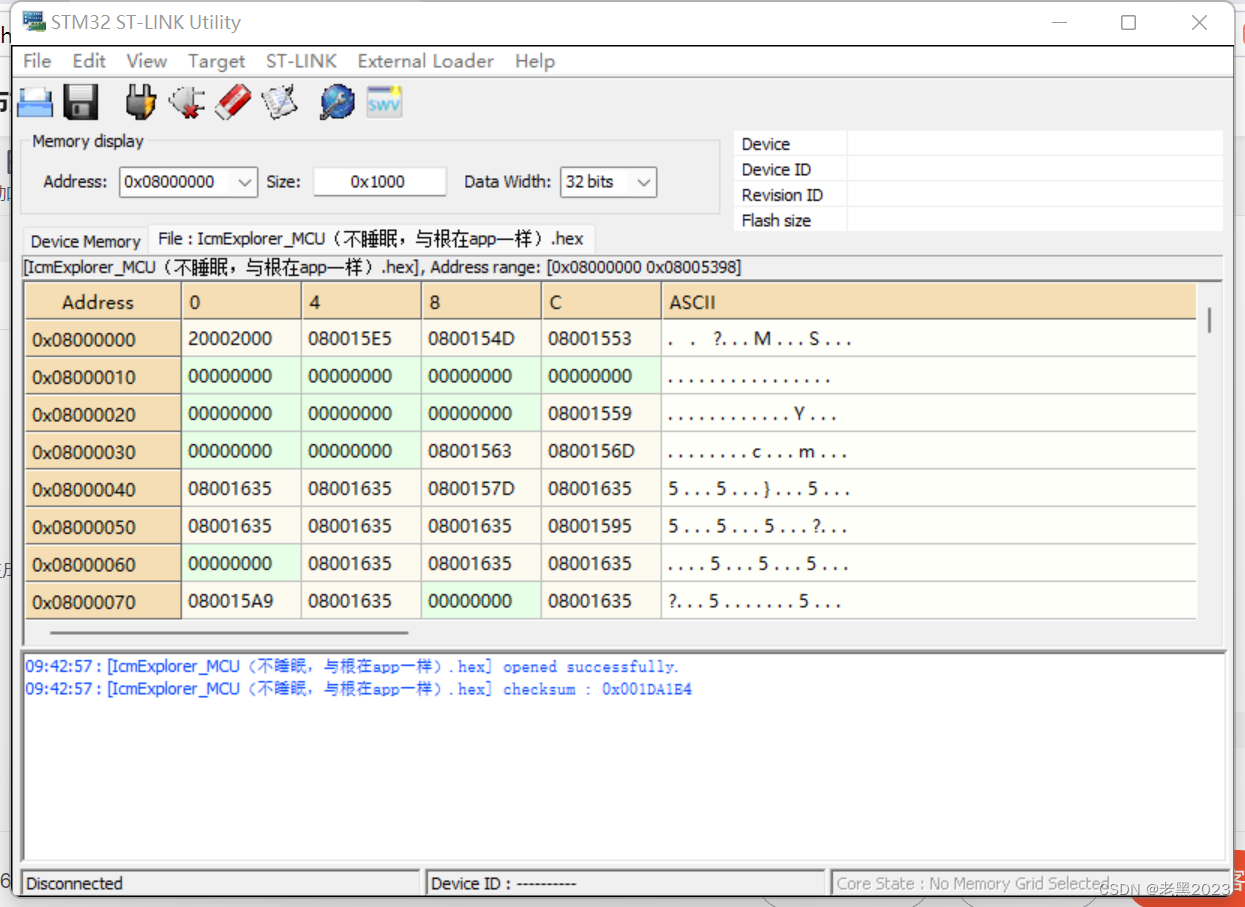The width and height of the screenshot is (1245, 907).
Task: Click the log line ending 'opened successfully'
Action: pos(352,667)
